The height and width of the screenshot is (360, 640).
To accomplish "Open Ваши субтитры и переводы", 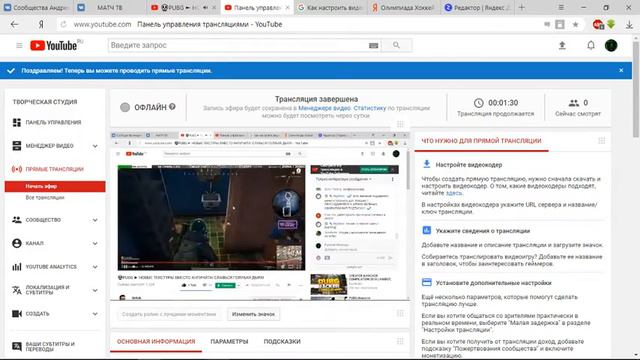I will [50, 347].
